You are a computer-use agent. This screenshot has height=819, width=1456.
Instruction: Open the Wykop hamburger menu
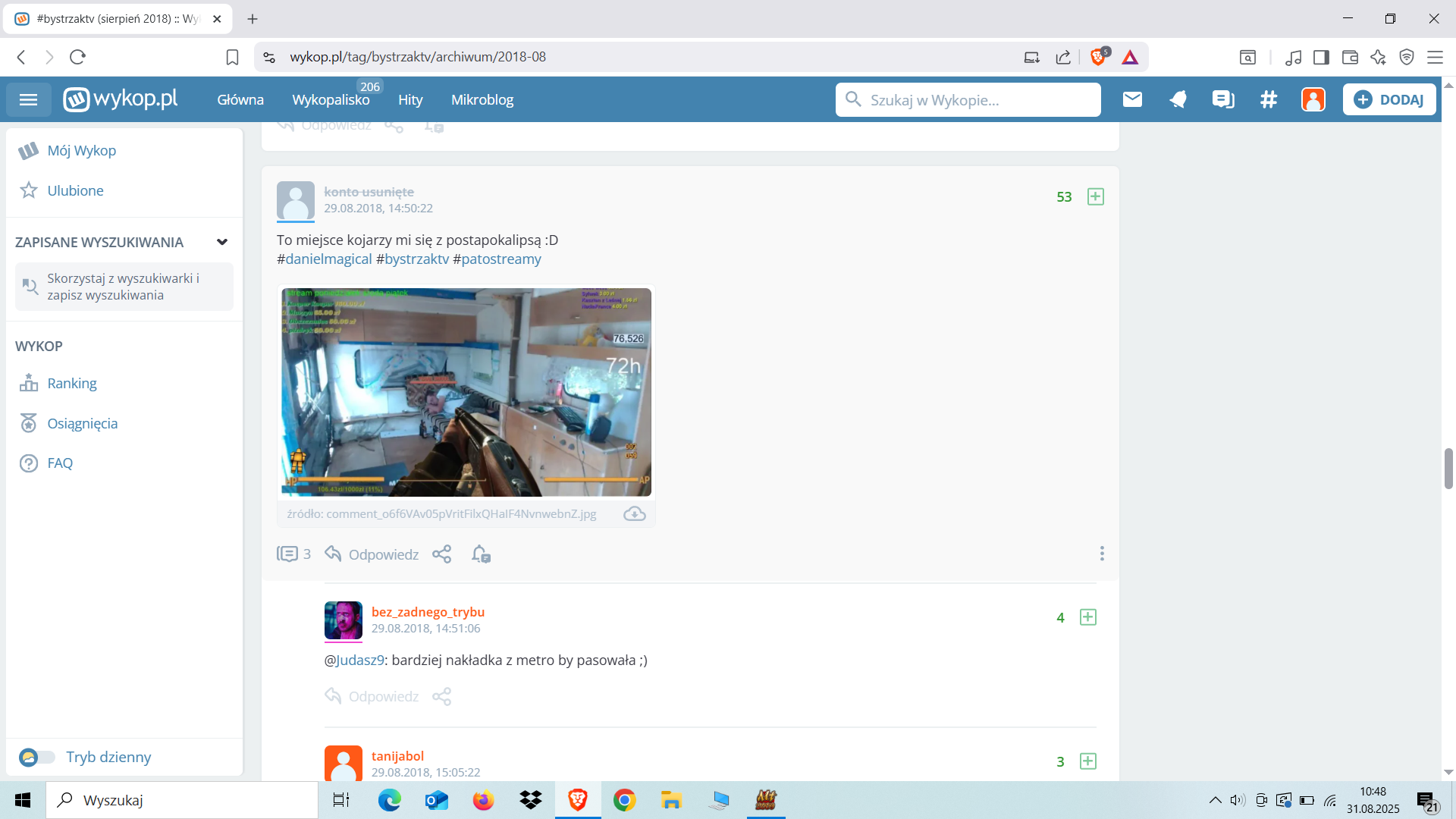tap(28, 99)
